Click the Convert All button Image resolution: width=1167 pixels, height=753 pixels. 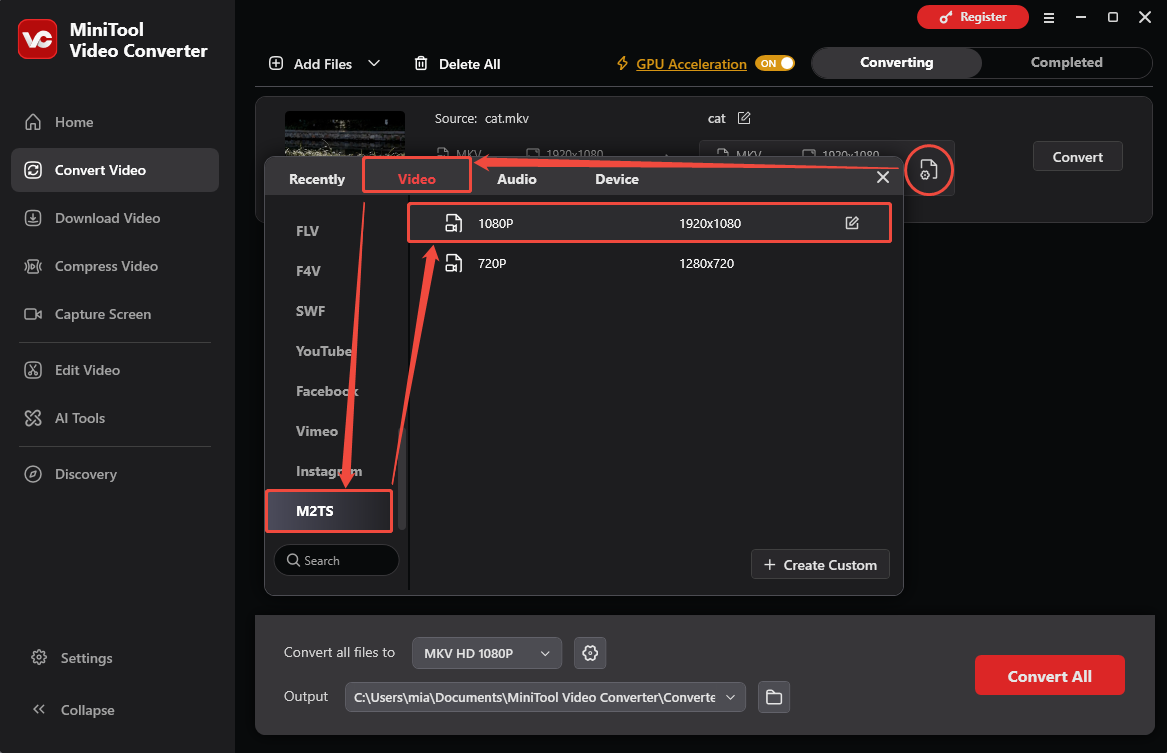pyautogui.click(x=1049, y=676)
